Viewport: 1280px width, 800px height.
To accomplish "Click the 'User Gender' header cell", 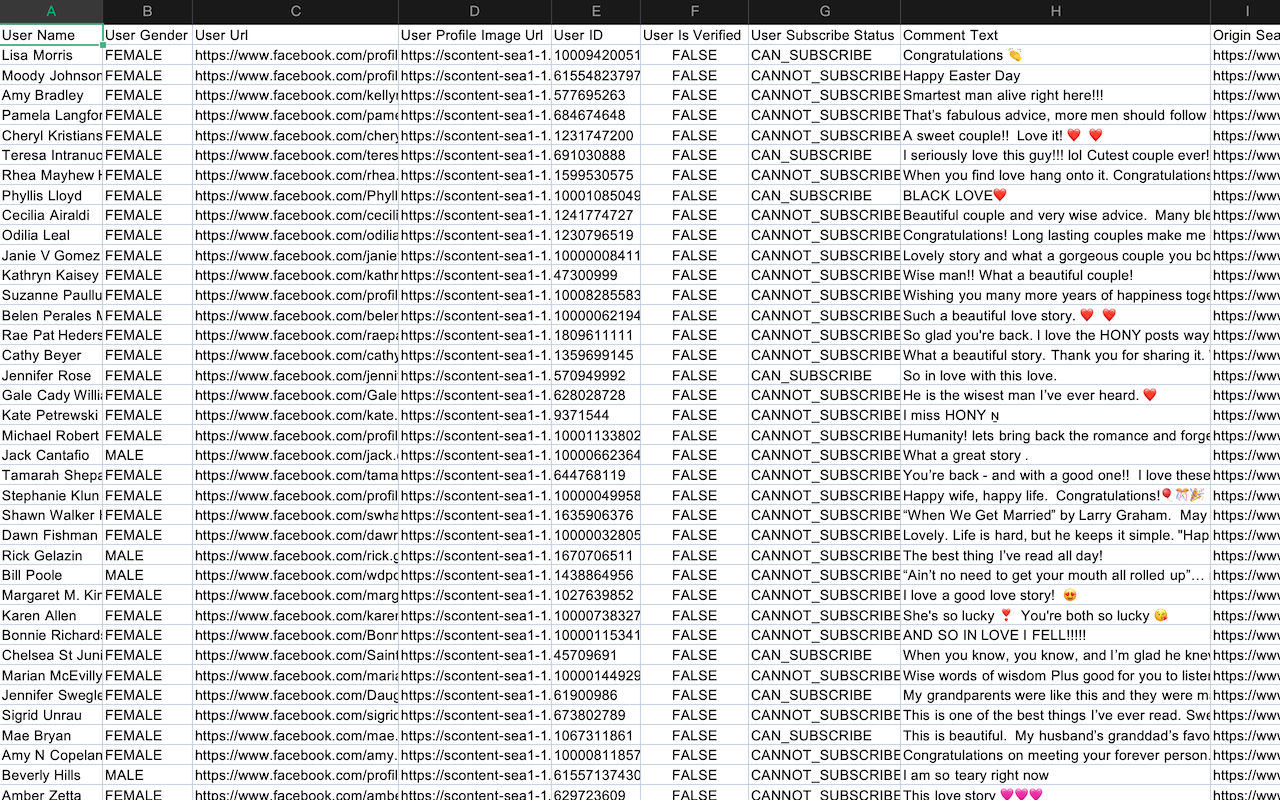I will click(146, 35).
